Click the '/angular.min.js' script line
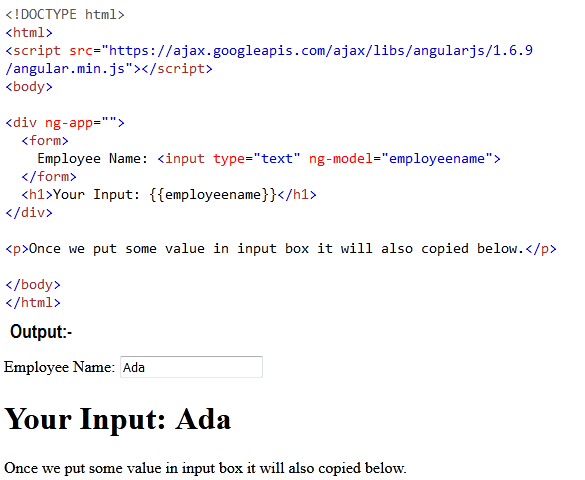 click(x=109, y=69)
